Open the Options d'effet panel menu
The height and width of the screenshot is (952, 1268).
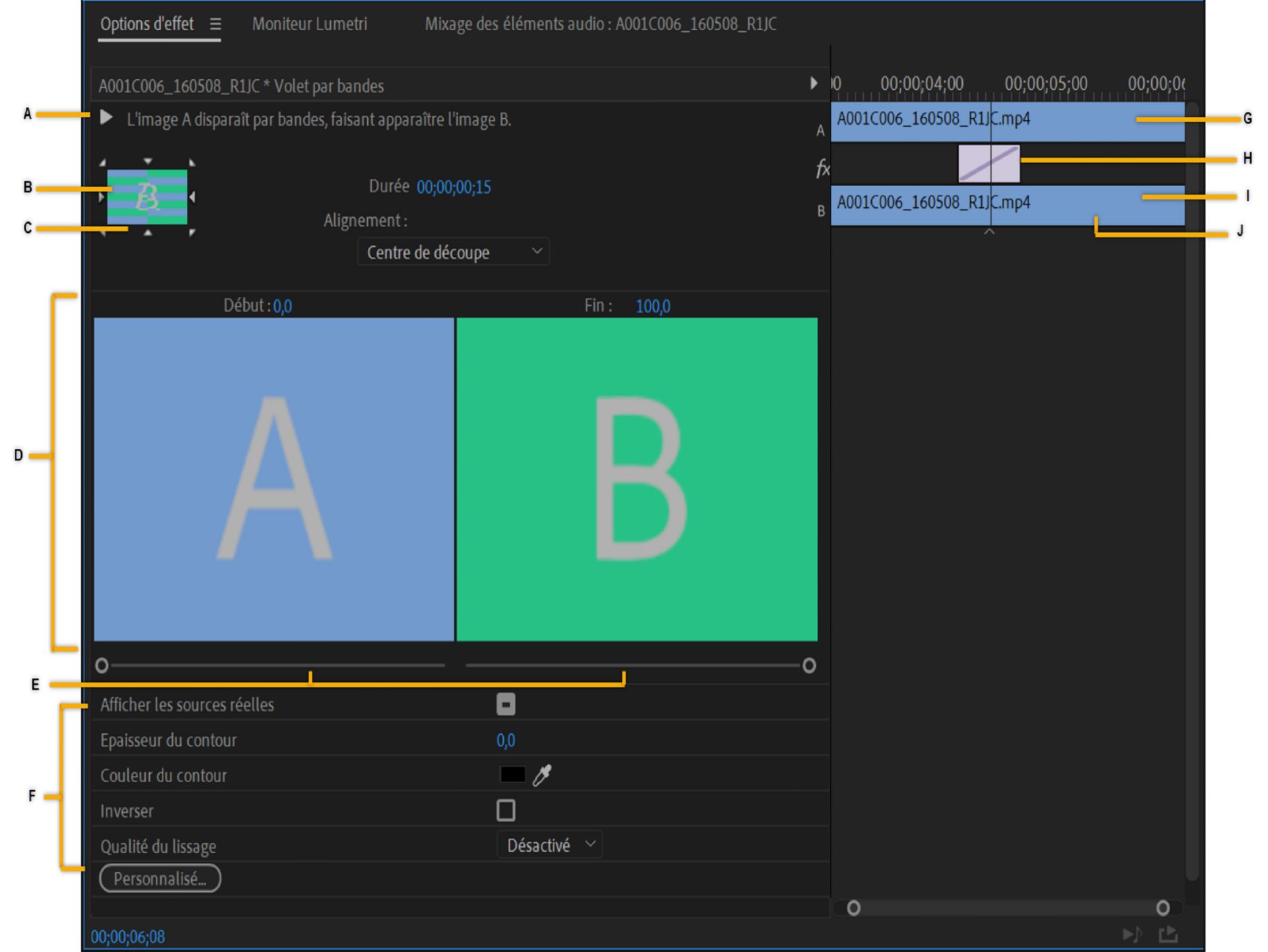click(216, 24)
